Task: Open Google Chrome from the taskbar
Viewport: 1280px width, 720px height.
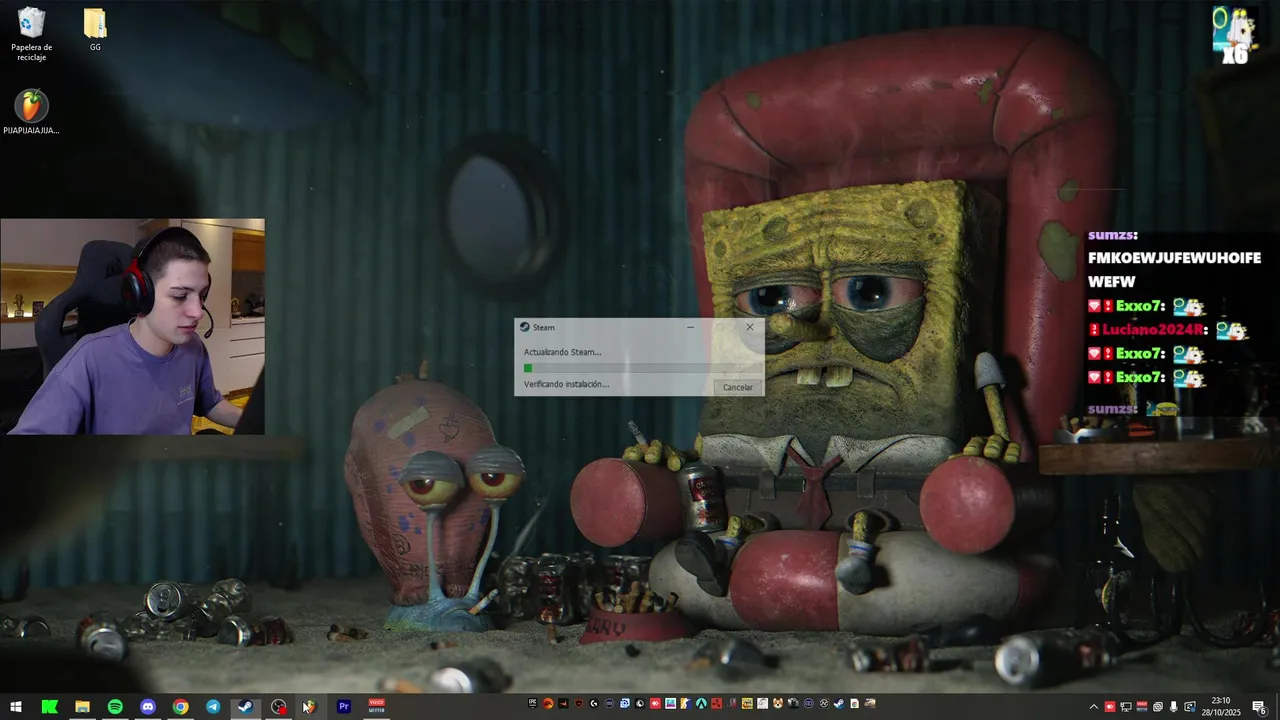Action: pyautogui.click(x=180, y=707)
